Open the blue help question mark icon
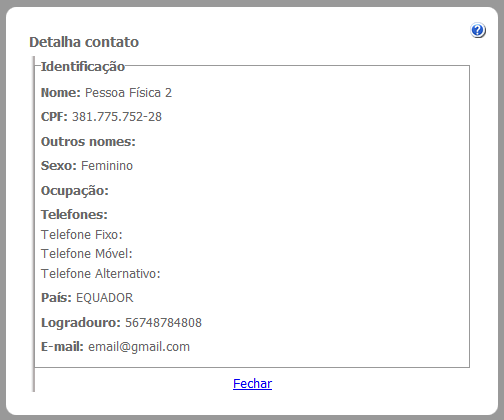Image resolution: width=504 pixels, height=420 pixels. coord(478,30)
